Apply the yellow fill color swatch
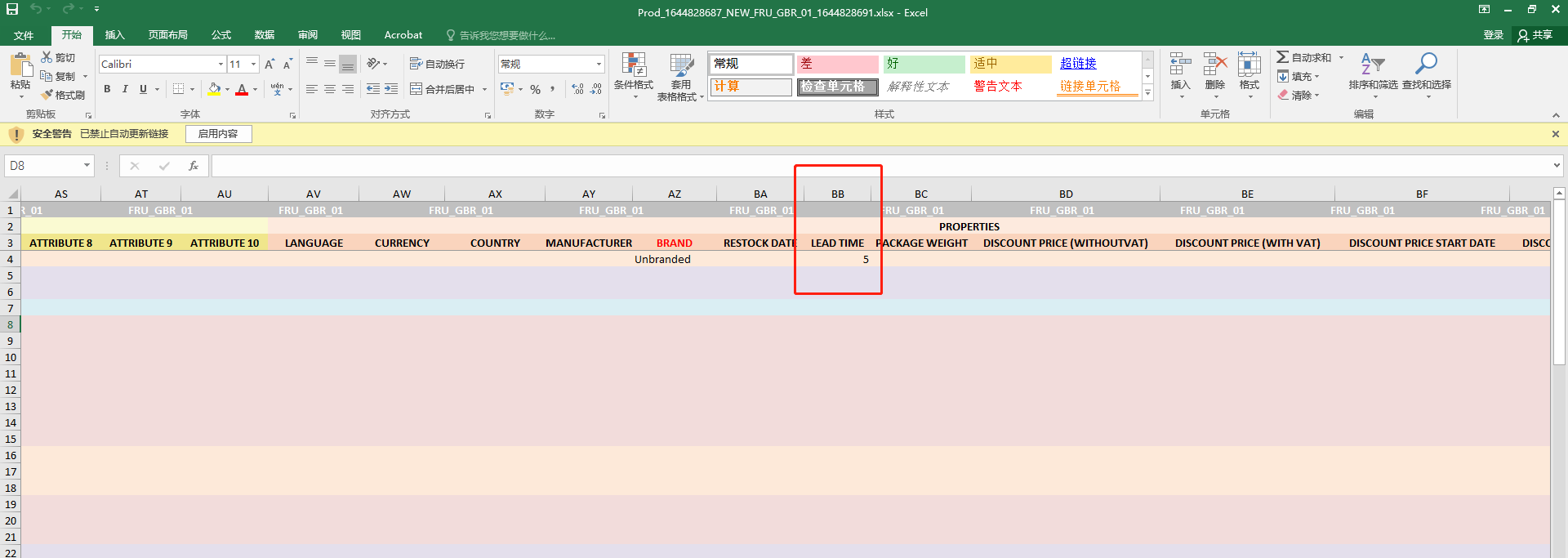This screenshot has width=1568, height=558. tap(214, 89)
